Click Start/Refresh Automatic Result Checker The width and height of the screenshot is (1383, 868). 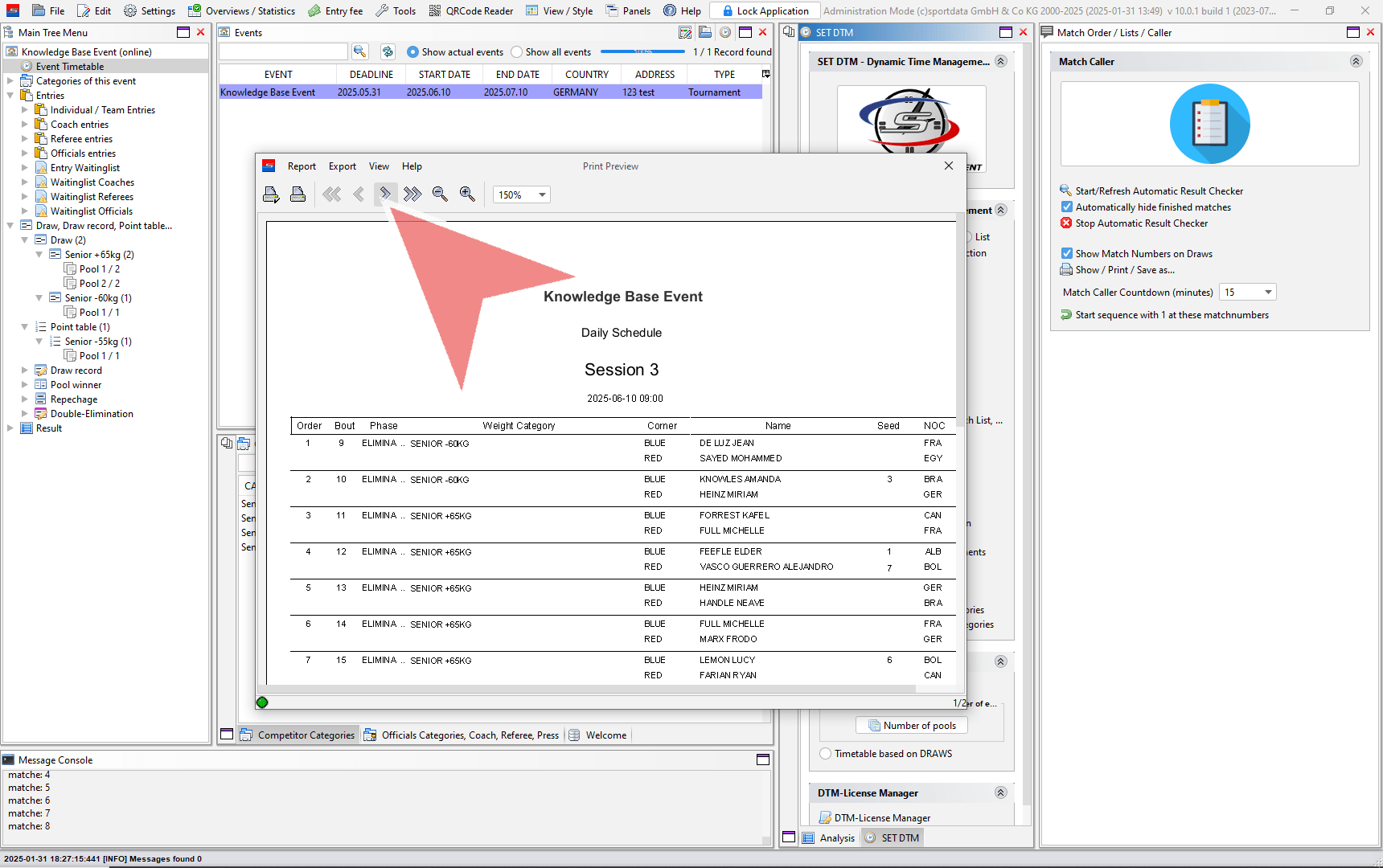tap(1159, 191)
